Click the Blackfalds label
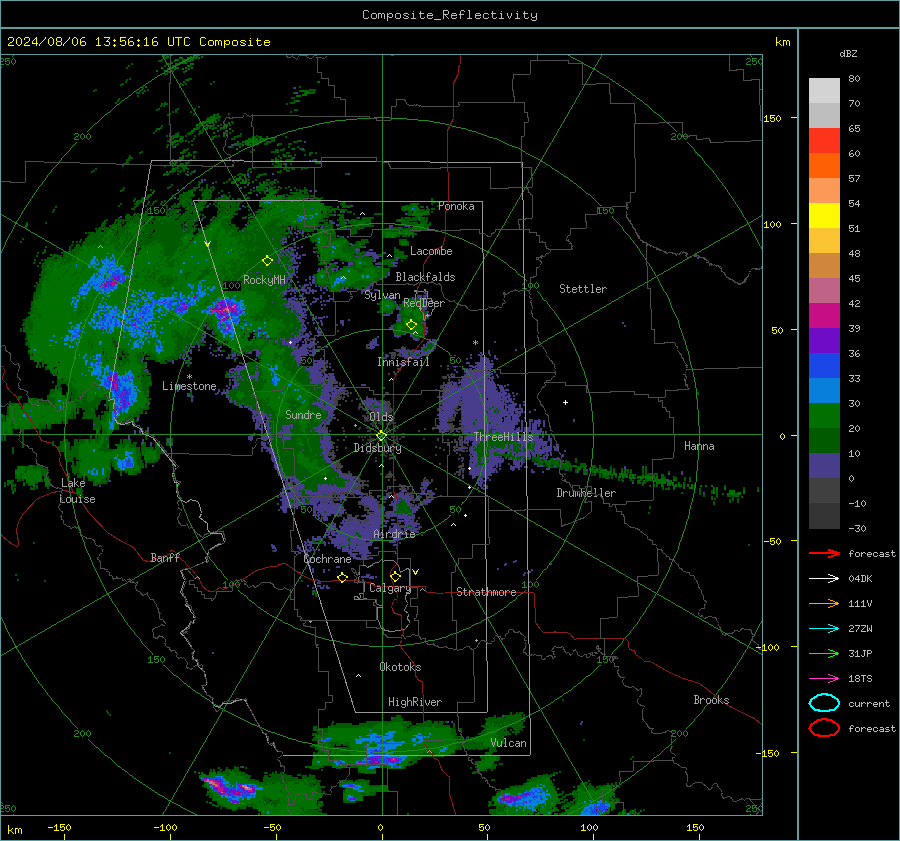The width and height of the screenshot is (900, 841). pyautogui.click(x=425, y=277)
